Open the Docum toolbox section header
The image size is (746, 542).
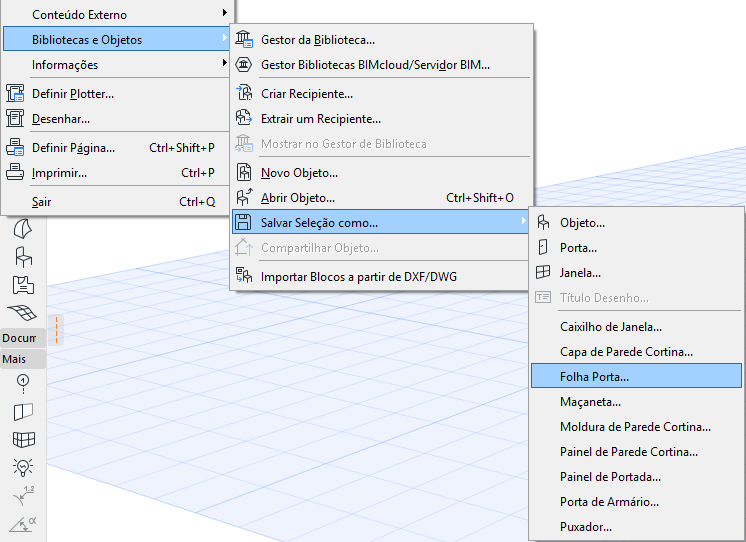point(23,338)
